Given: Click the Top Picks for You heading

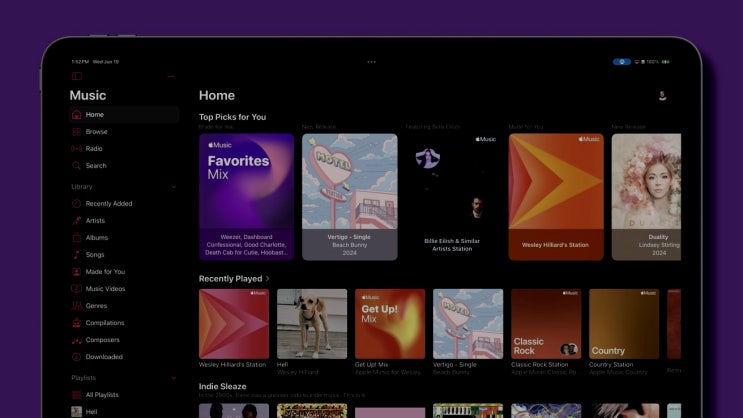Looking at the screenshot, I should (232, 117).
